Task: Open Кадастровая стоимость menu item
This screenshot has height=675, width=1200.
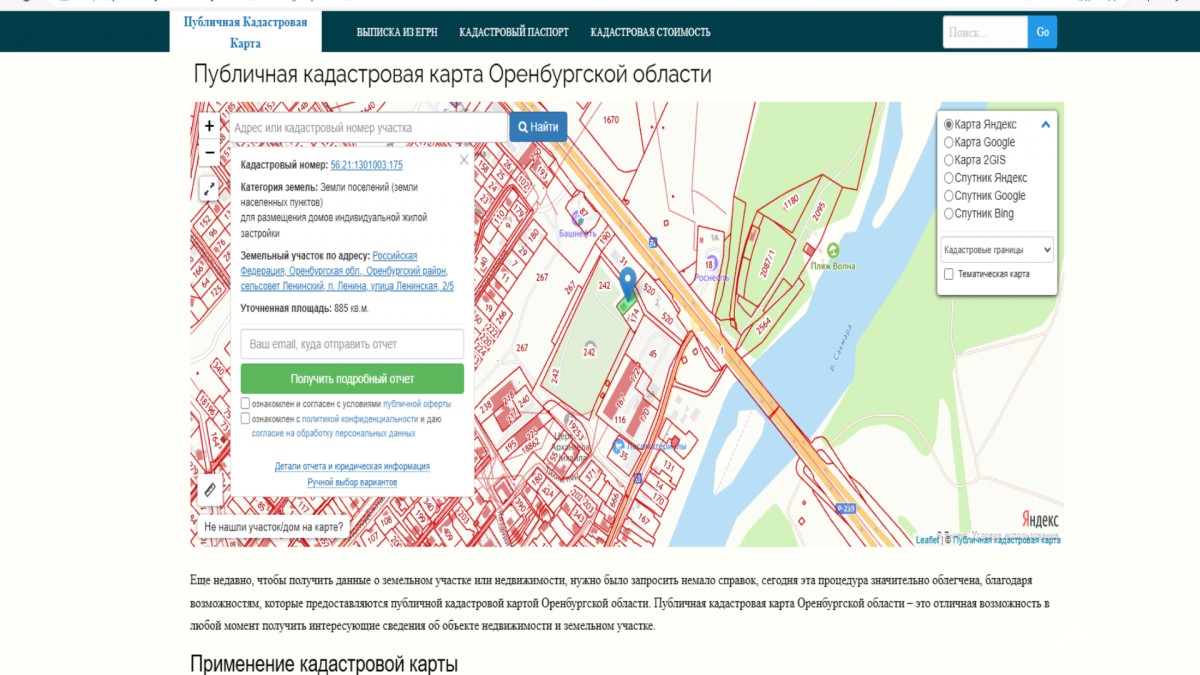Action: 650,32
